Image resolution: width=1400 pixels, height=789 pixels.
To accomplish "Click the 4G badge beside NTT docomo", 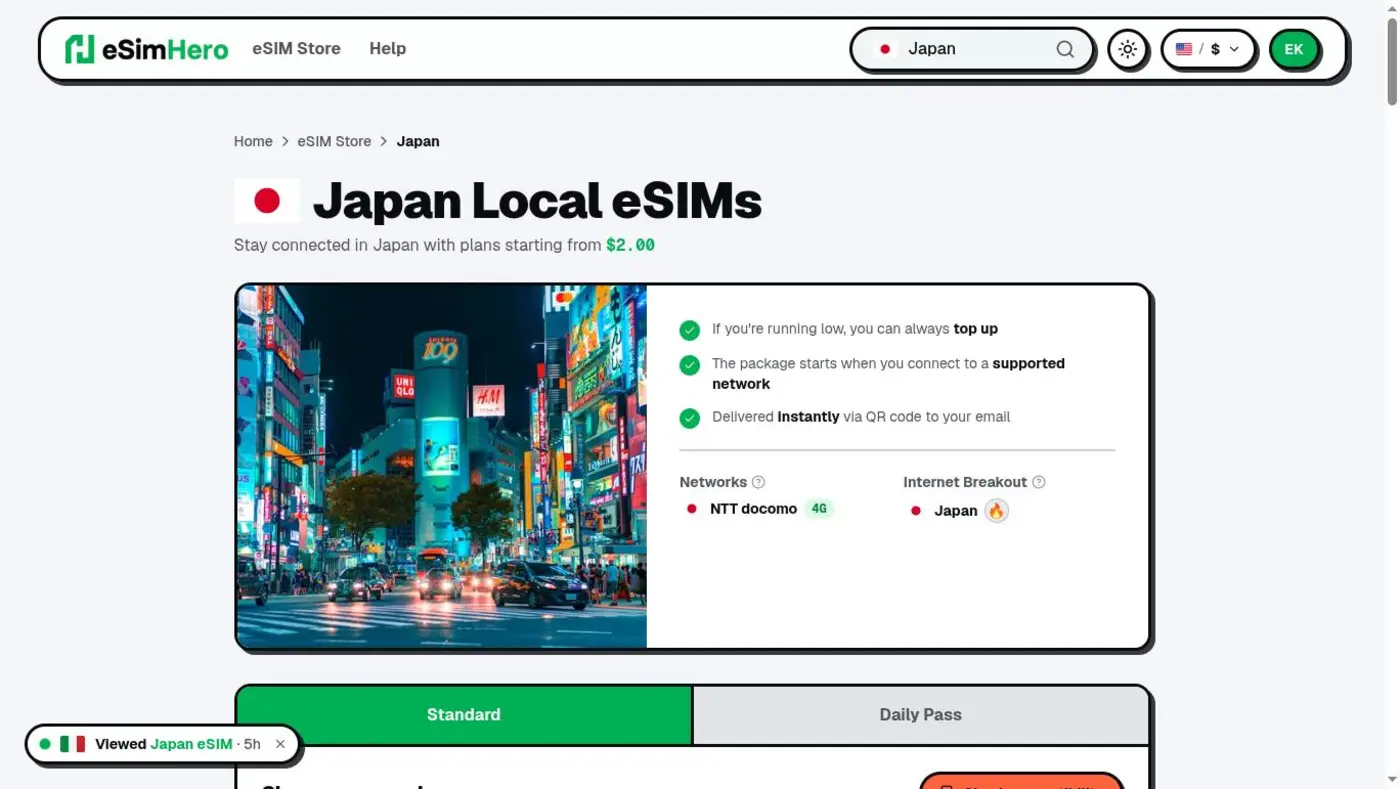I will click(x=819, y=509).
